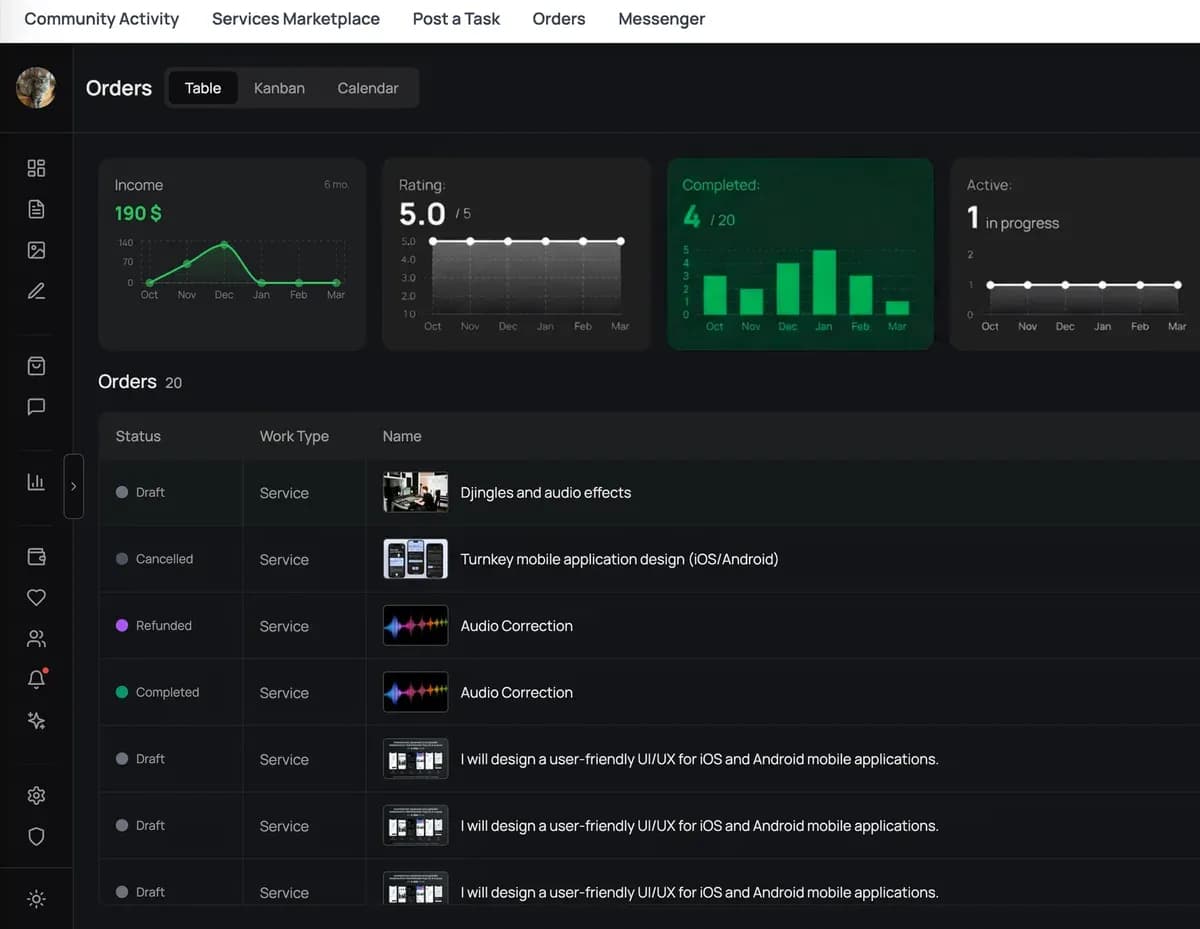Click the user profile avatar

pyautogui.click(x=36, y=88)
